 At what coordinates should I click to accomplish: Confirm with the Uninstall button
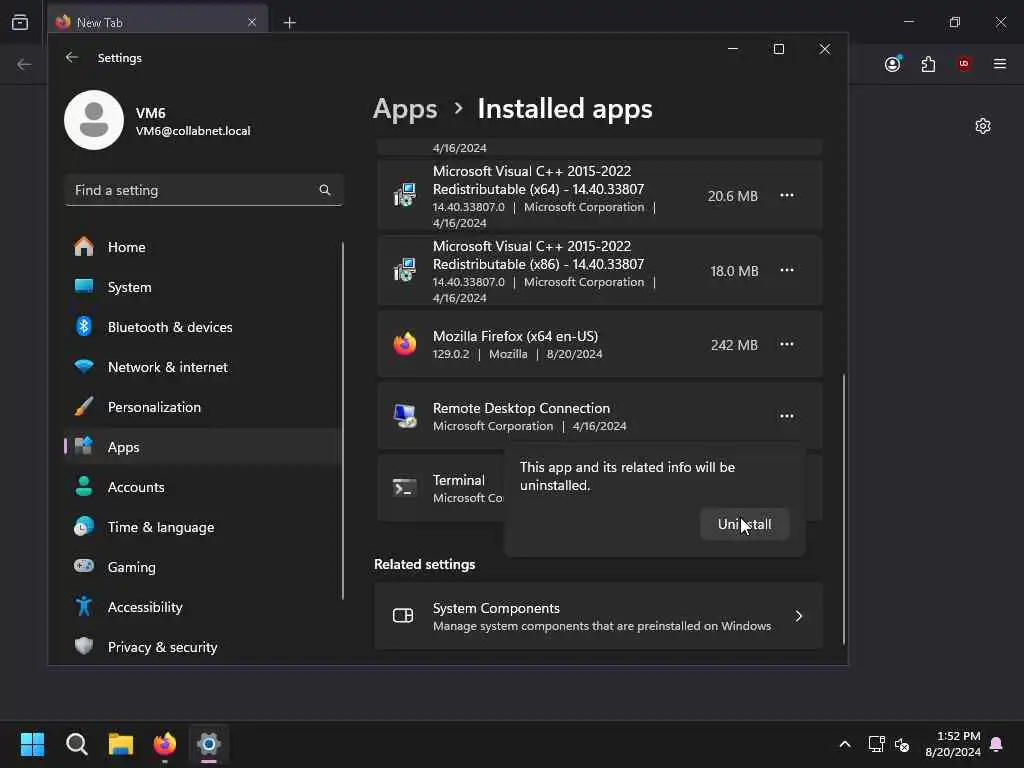pos(744,524)
